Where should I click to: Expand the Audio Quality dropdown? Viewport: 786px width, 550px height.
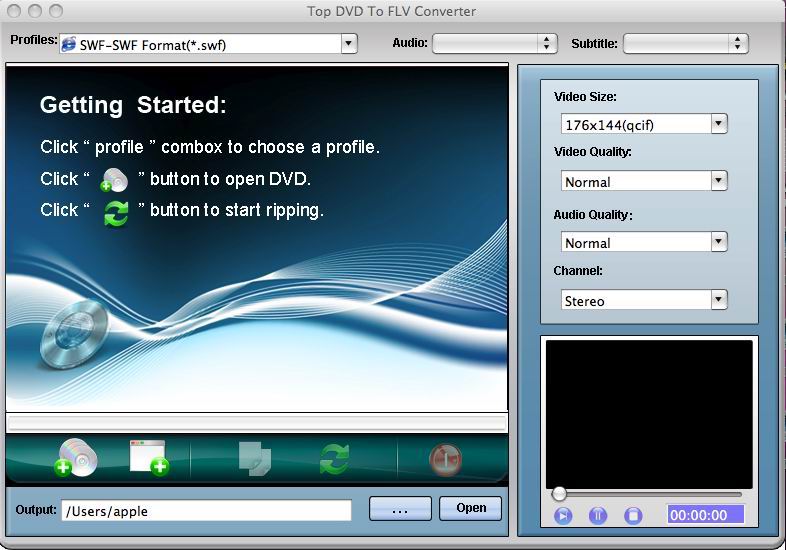719,242
